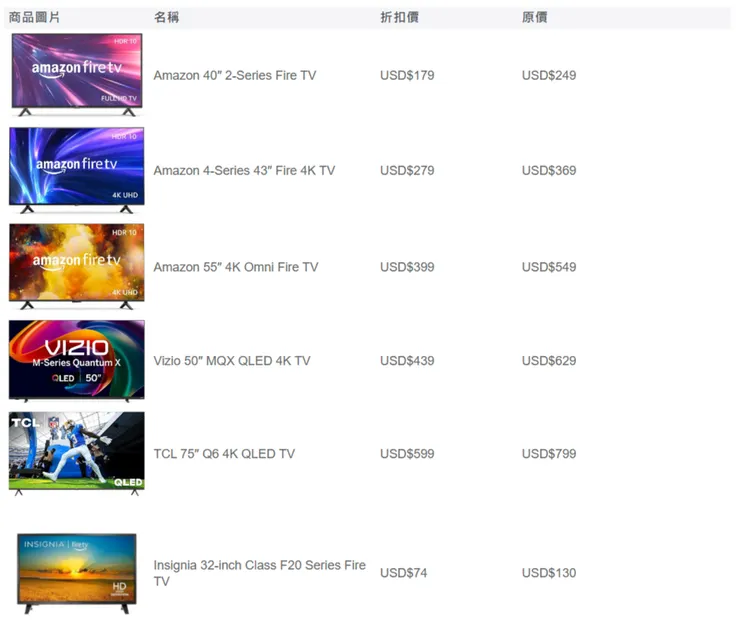Open the Insignia Fire TV product image
Viewport: 740px width, 631px height.
tap(76, 573)
